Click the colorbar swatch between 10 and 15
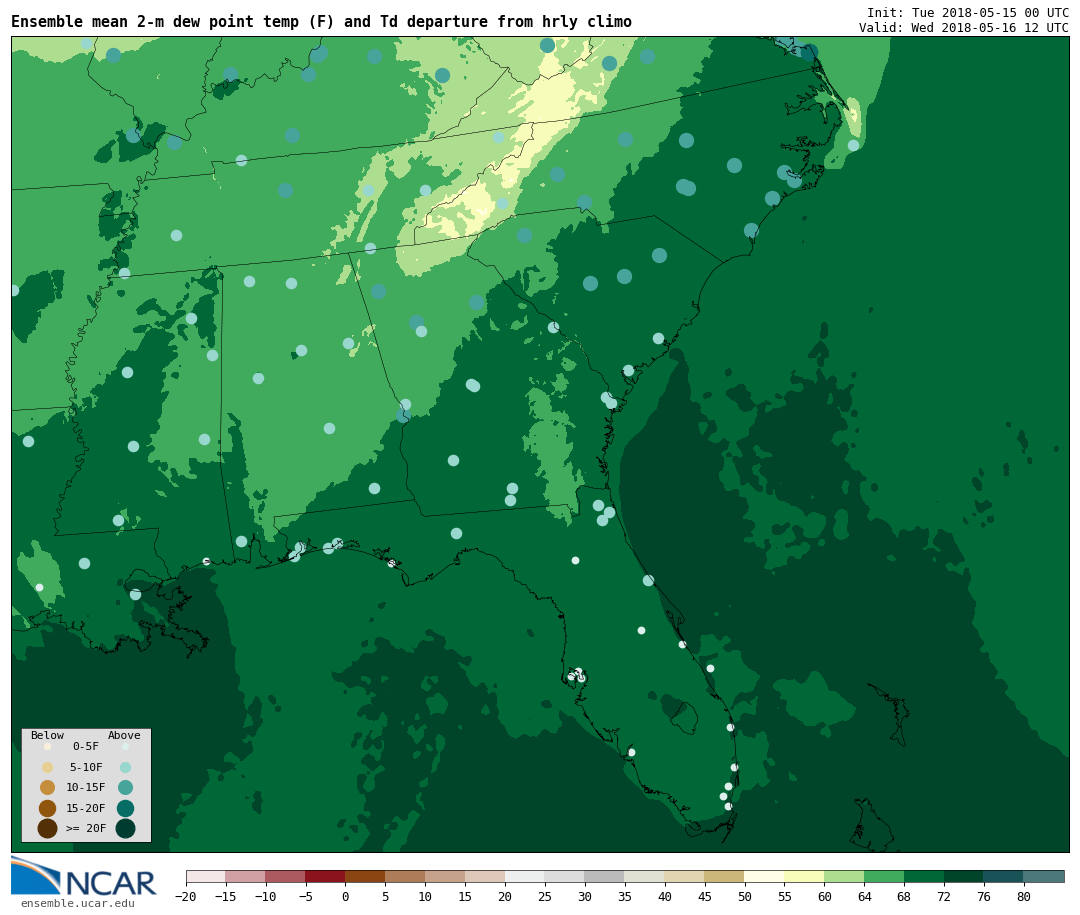Image resolution: width=1080 pixels, height=915 pixels. (x=445, y=877)
